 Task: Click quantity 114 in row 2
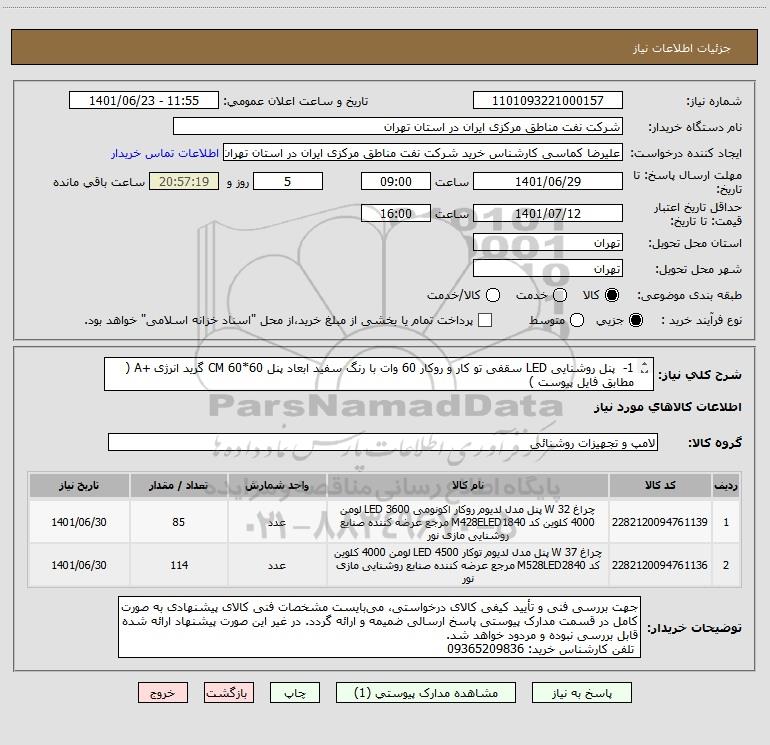(179, 565)
